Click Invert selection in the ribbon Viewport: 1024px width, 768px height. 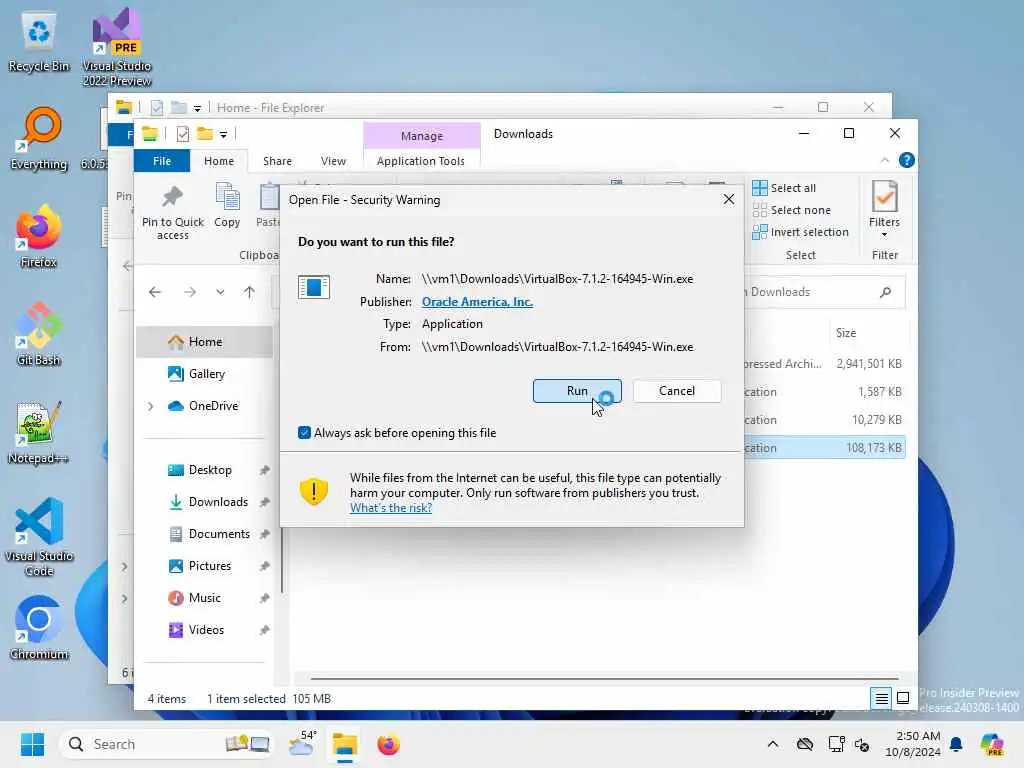coord(801,232)
